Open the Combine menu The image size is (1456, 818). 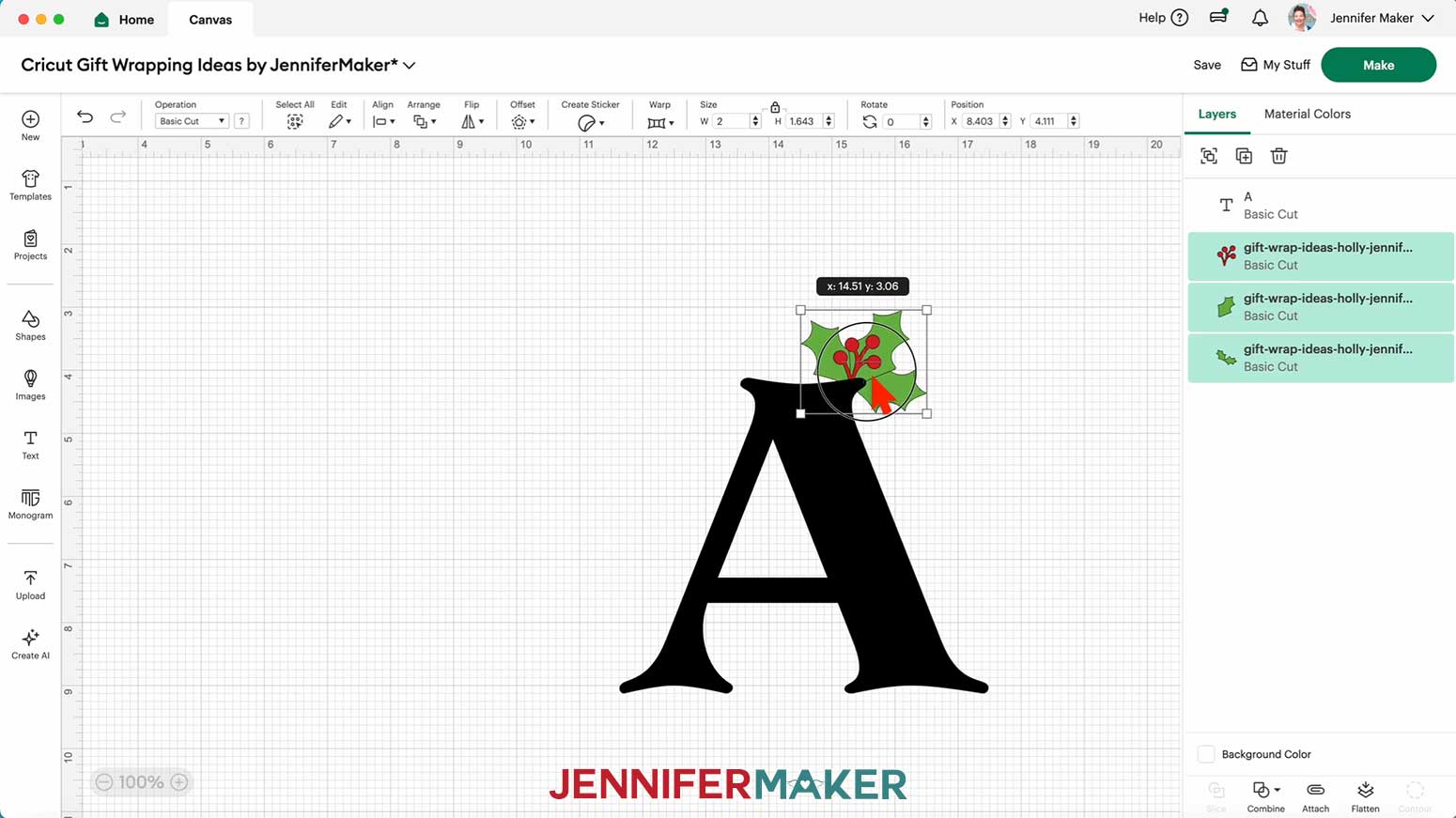pos(1265,796)
